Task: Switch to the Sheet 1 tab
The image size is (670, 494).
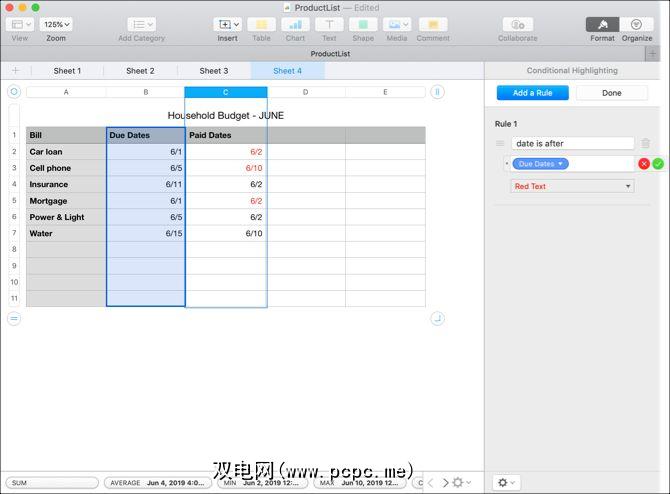Action: click(x=67, y=71)
